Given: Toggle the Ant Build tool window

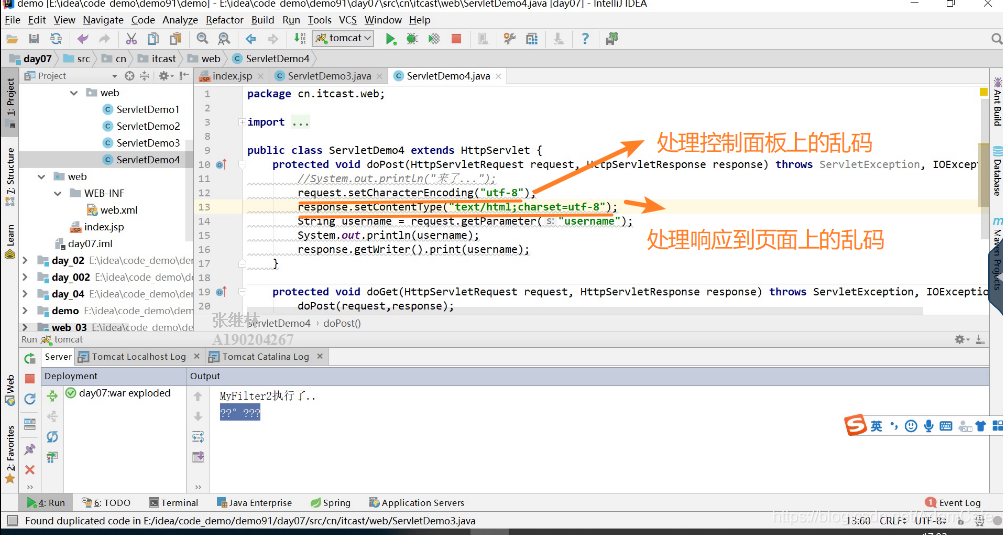Looking at the screenshot, I should [x=997, y=102].
